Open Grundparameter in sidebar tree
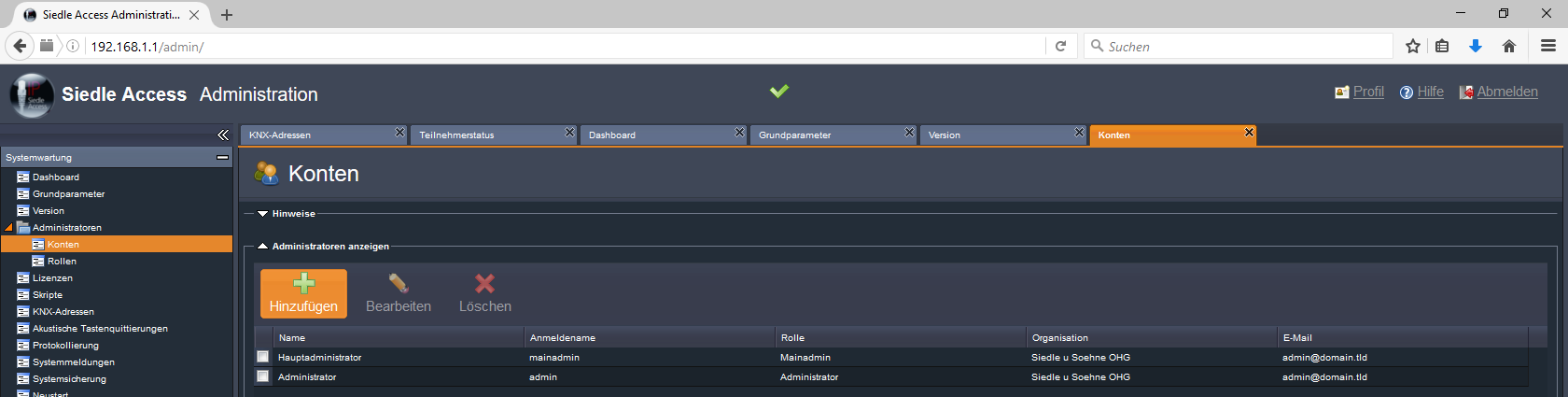The image size is (1568, 397). click(x=68, y=194)
